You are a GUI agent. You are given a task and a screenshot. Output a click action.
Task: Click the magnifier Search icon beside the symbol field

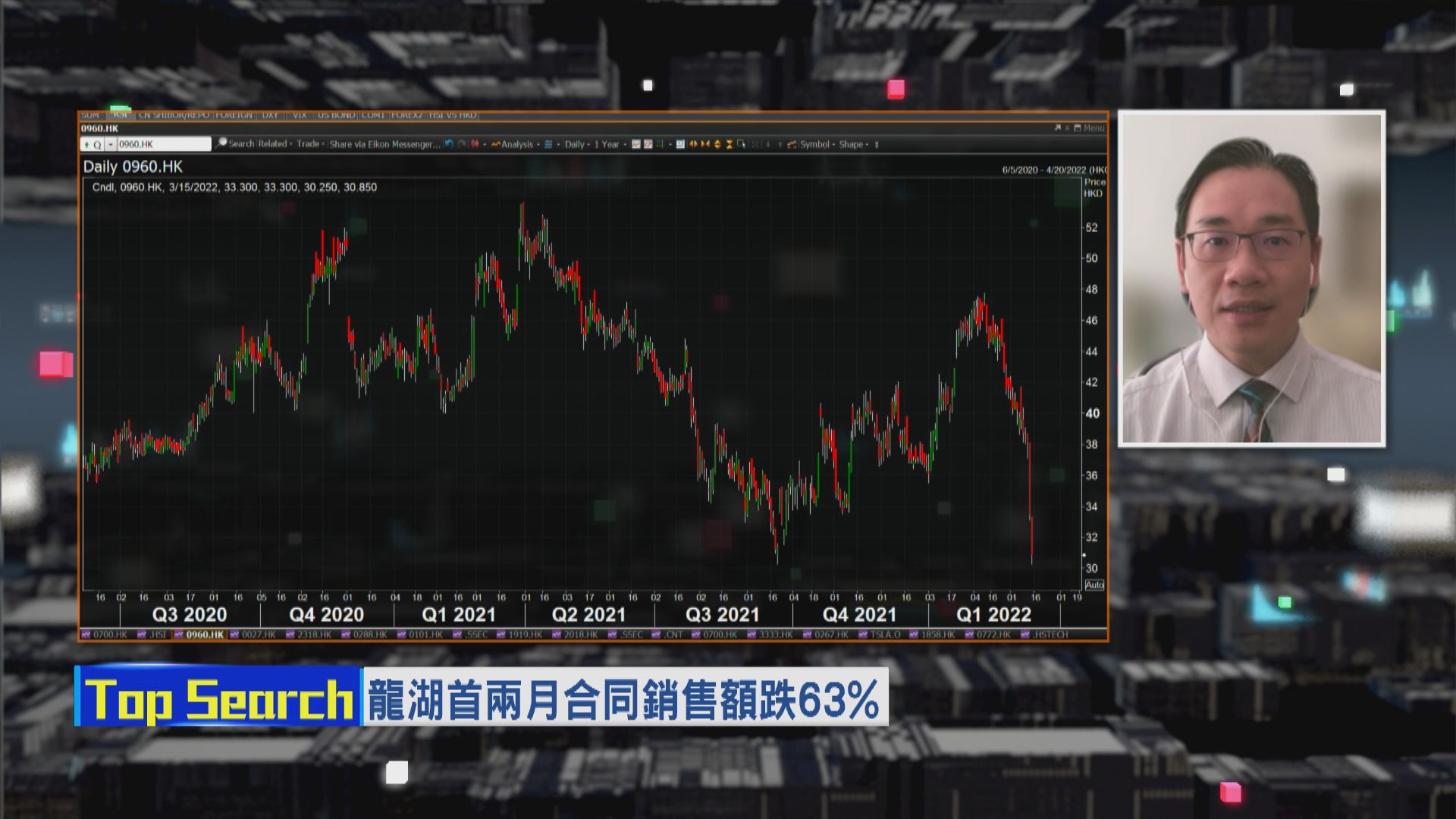[x=220, y=143]
